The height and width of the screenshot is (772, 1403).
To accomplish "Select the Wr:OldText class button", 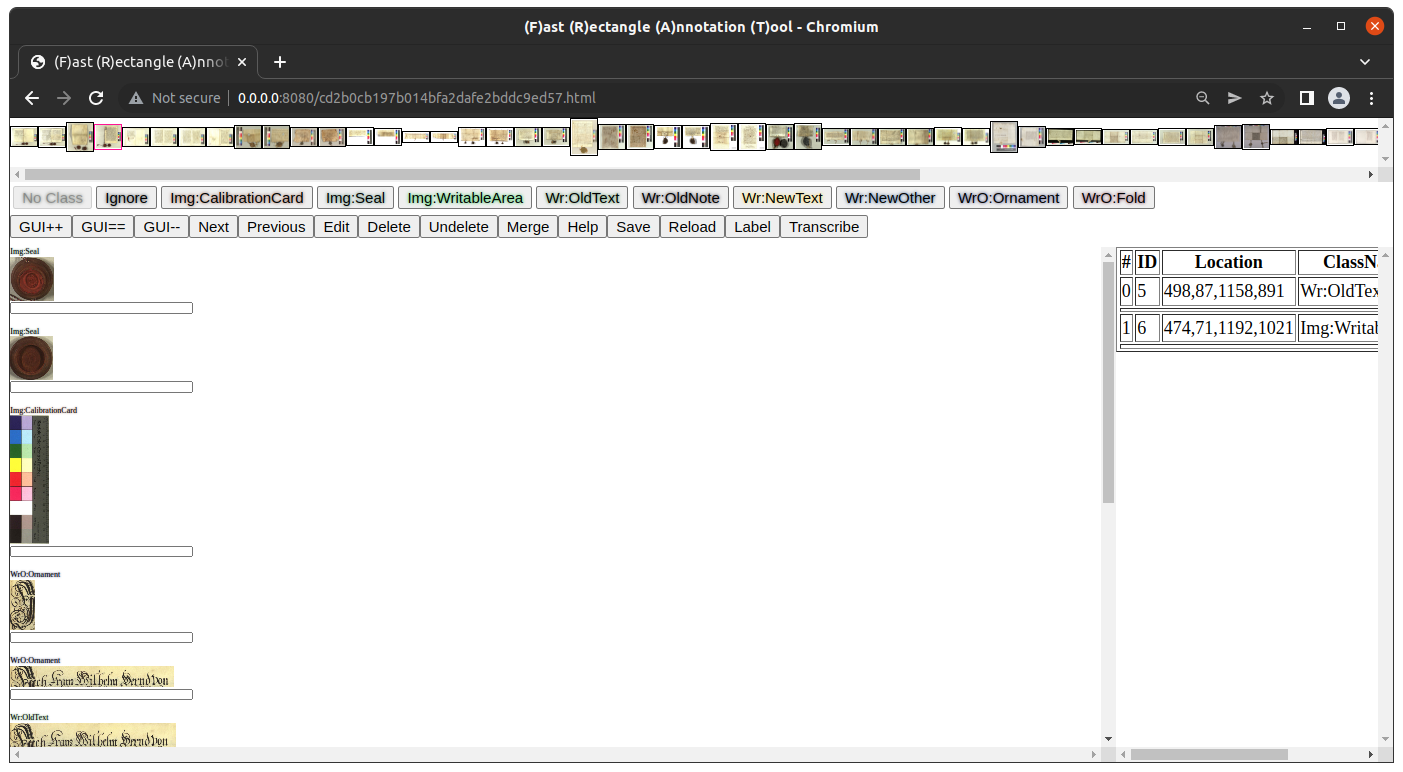I will [x=583, y=198].
